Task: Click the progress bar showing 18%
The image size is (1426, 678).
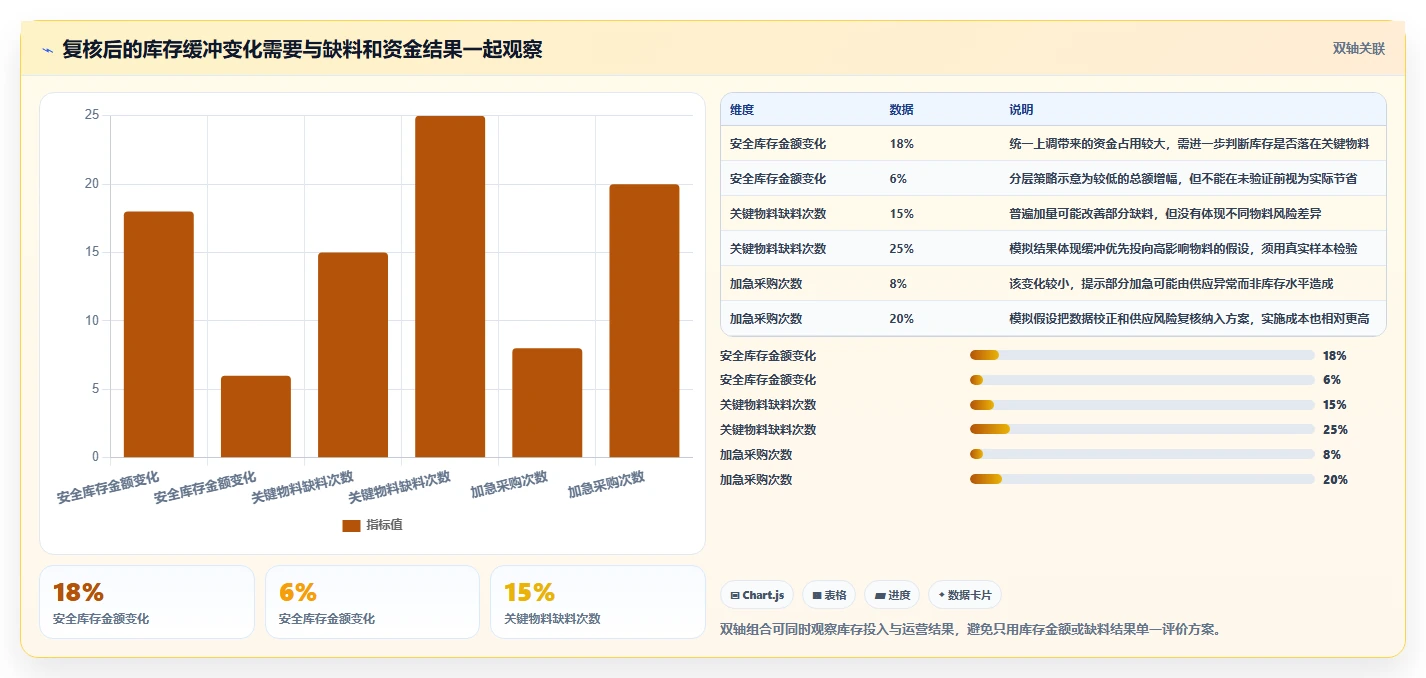Action: coord(1142,355)
